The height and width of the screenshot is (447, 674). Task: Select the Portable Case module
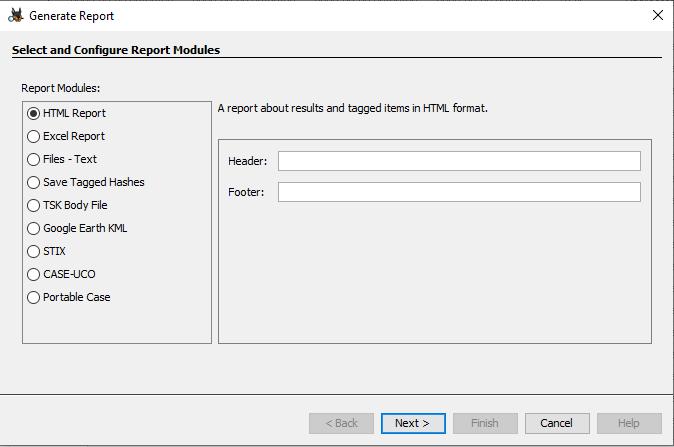34,298
